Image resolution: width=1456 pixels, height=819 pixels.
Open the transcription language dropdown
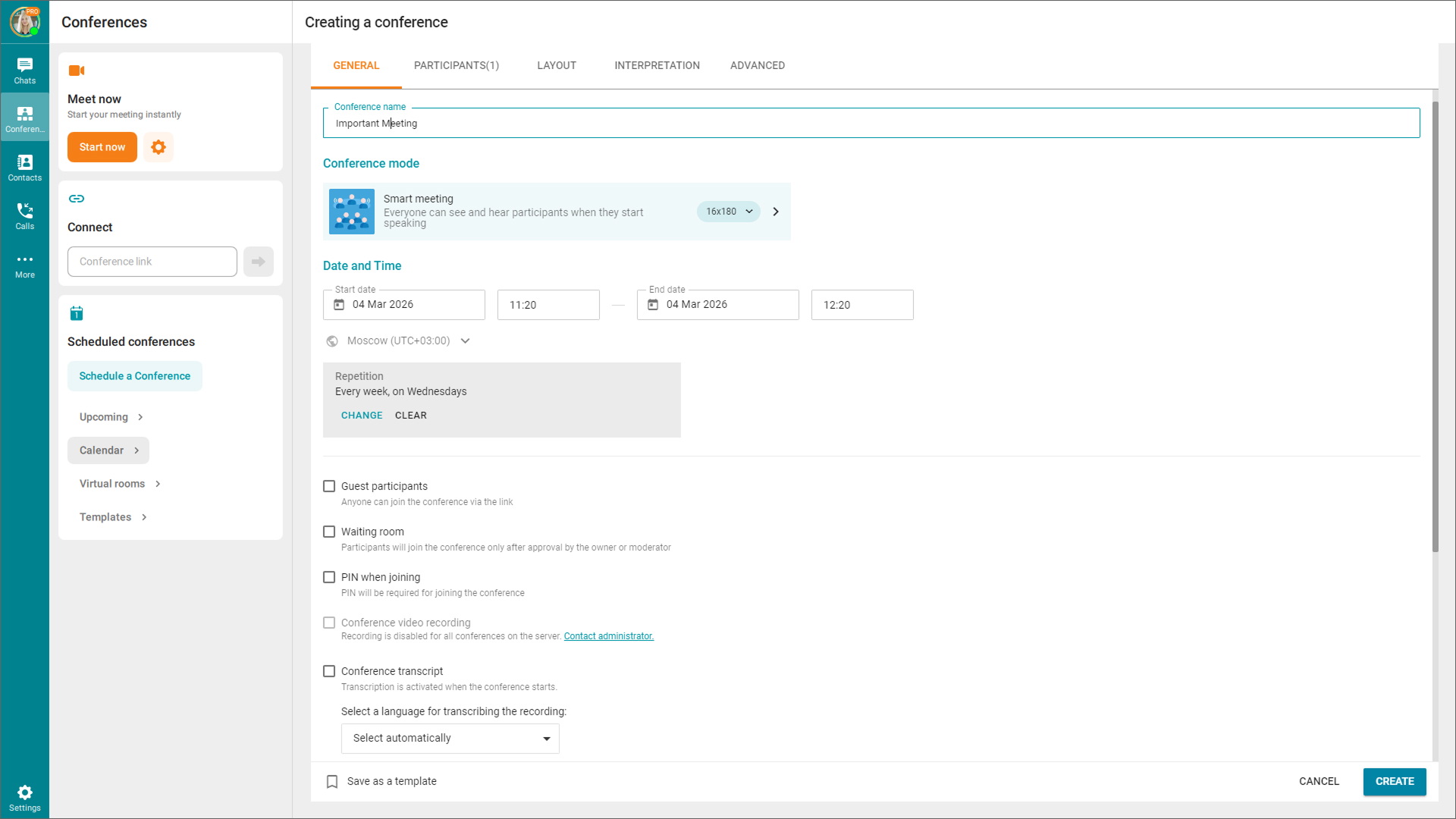coord(450,739)
